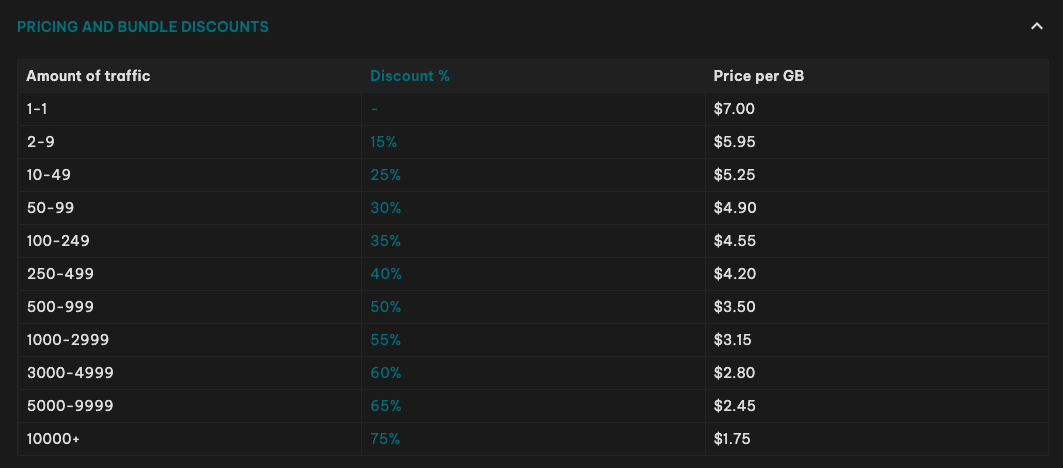
Task: Click the Discount % column header
Action: tap(409, 76)
